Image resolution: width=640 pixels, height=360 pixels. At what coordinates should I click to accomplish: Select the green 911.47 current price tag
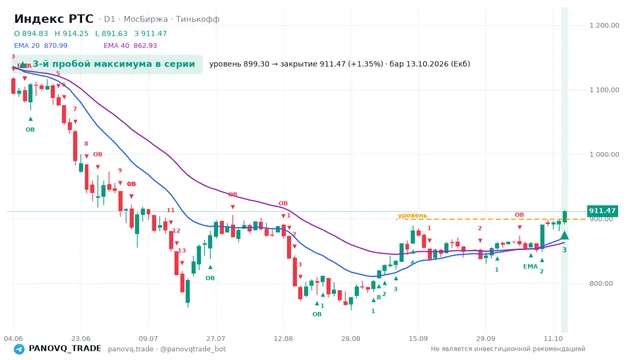click(x=602, y=211)
